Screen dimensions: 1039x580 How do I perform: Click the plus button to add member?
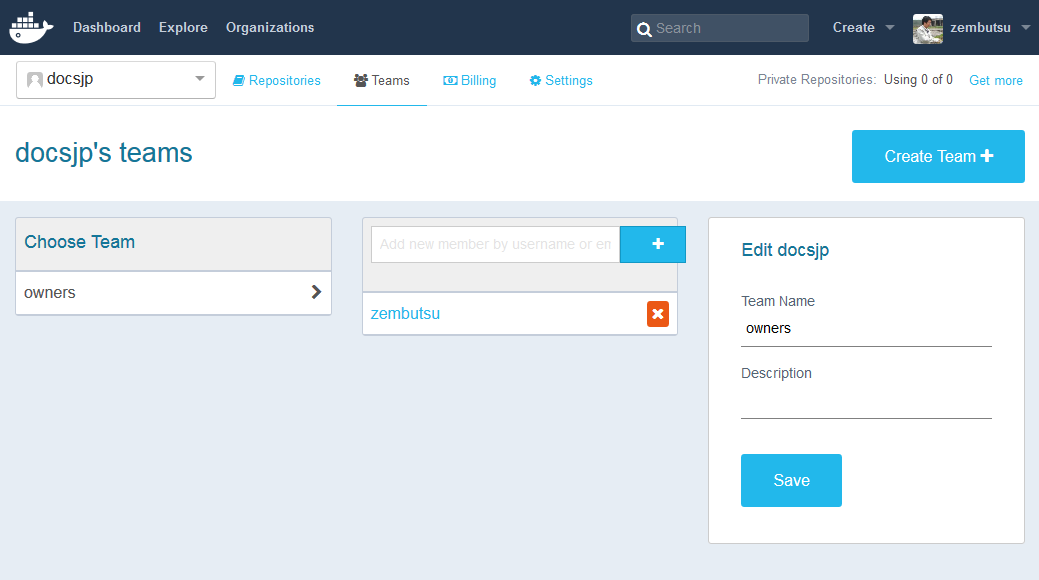coord(653,244)
